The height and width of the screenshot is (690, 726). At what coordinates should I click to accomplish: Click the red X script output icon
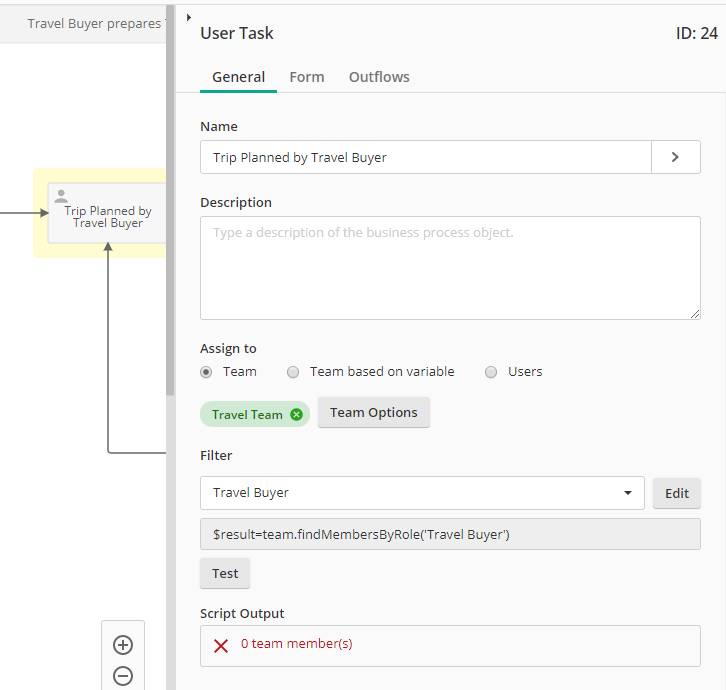point(221,646)
